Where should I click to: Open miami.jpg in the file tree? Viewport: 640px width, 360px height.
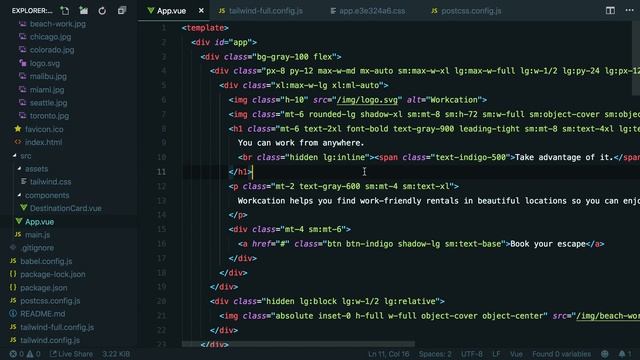tap(47, 89)
